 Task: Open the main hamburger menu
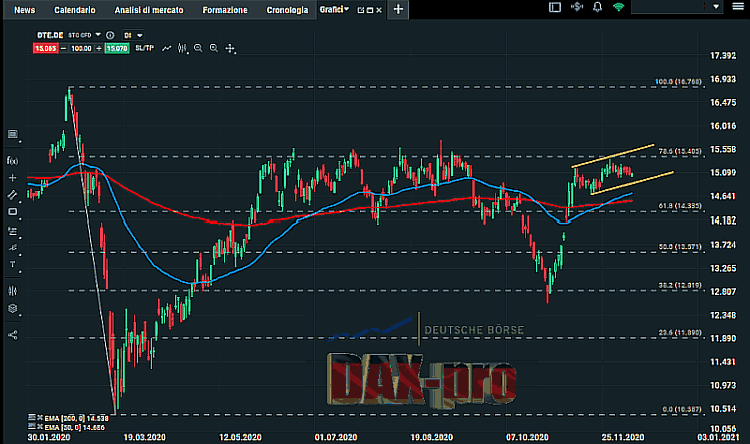pyautogui.click(x=738, y=7)
